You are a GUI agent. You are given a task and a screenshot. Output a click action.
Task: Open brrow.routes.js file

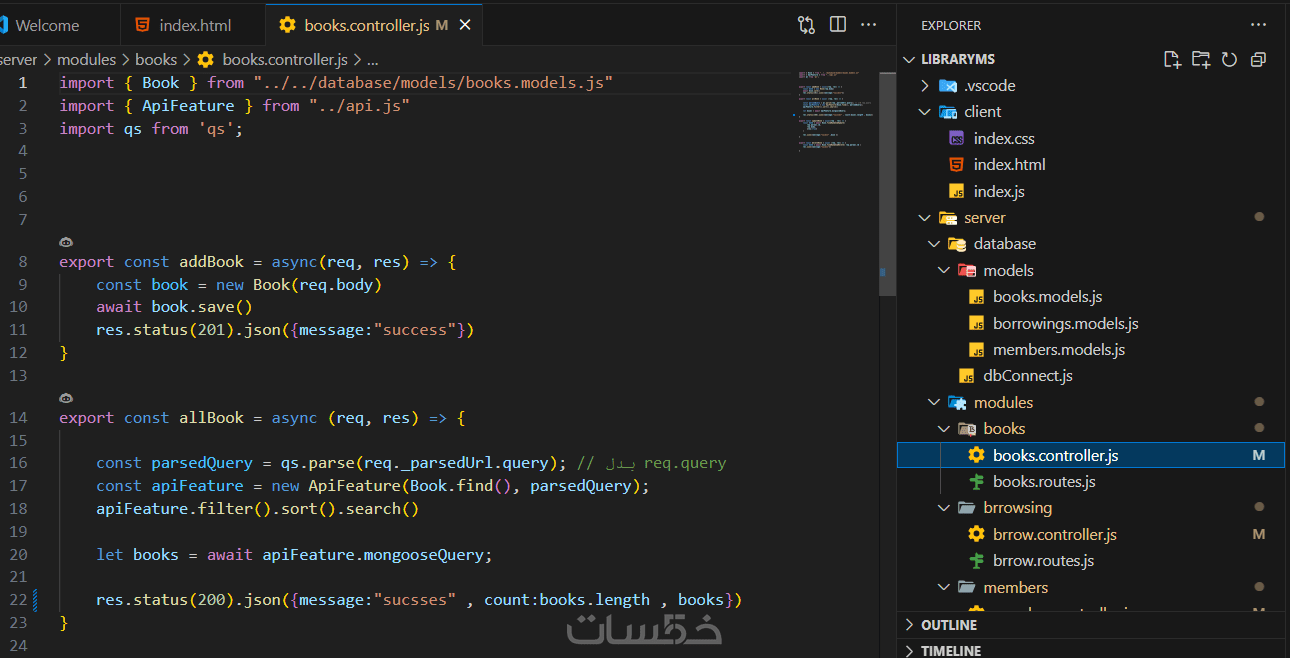pyautogui.click(x=1091, y=561)
